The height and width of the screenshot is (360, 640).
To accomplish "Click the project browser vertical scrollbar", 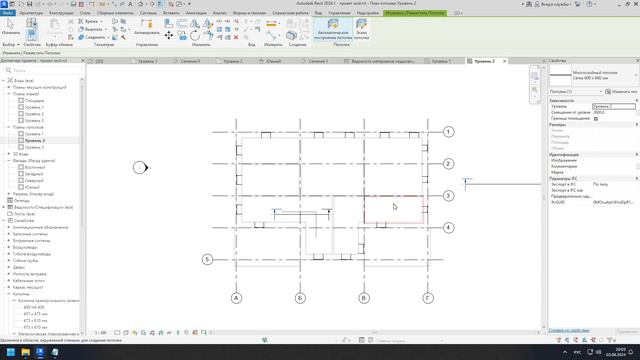I will click(x=82, y=206).
